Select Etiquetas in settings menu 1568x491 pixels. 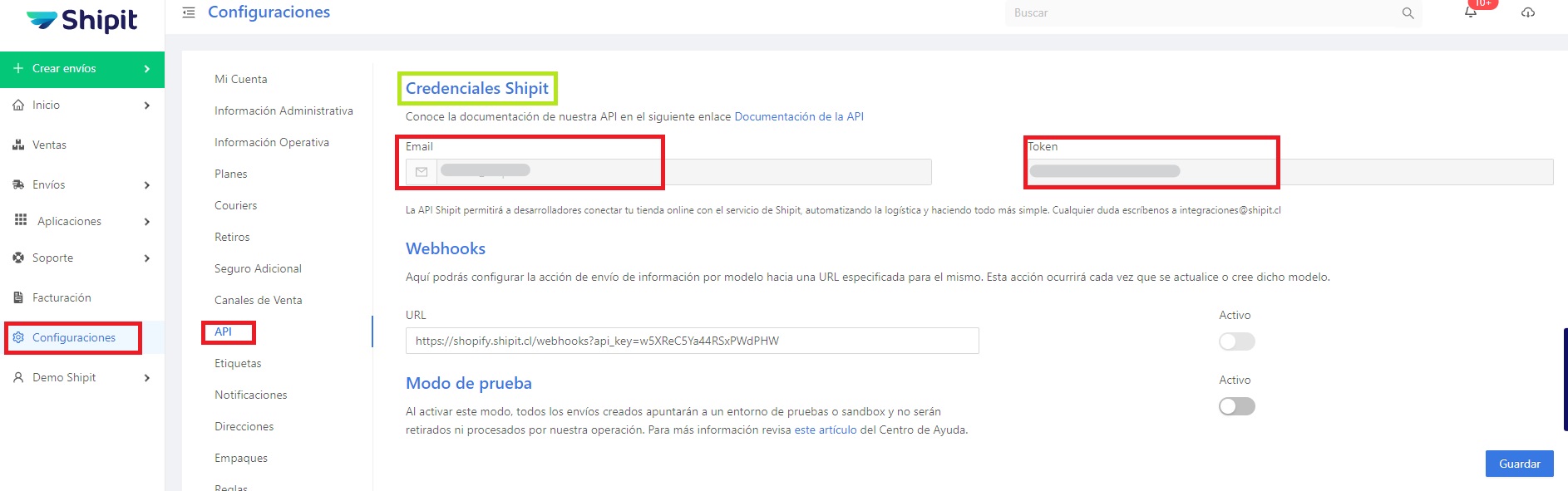click(x=238, y=363)
